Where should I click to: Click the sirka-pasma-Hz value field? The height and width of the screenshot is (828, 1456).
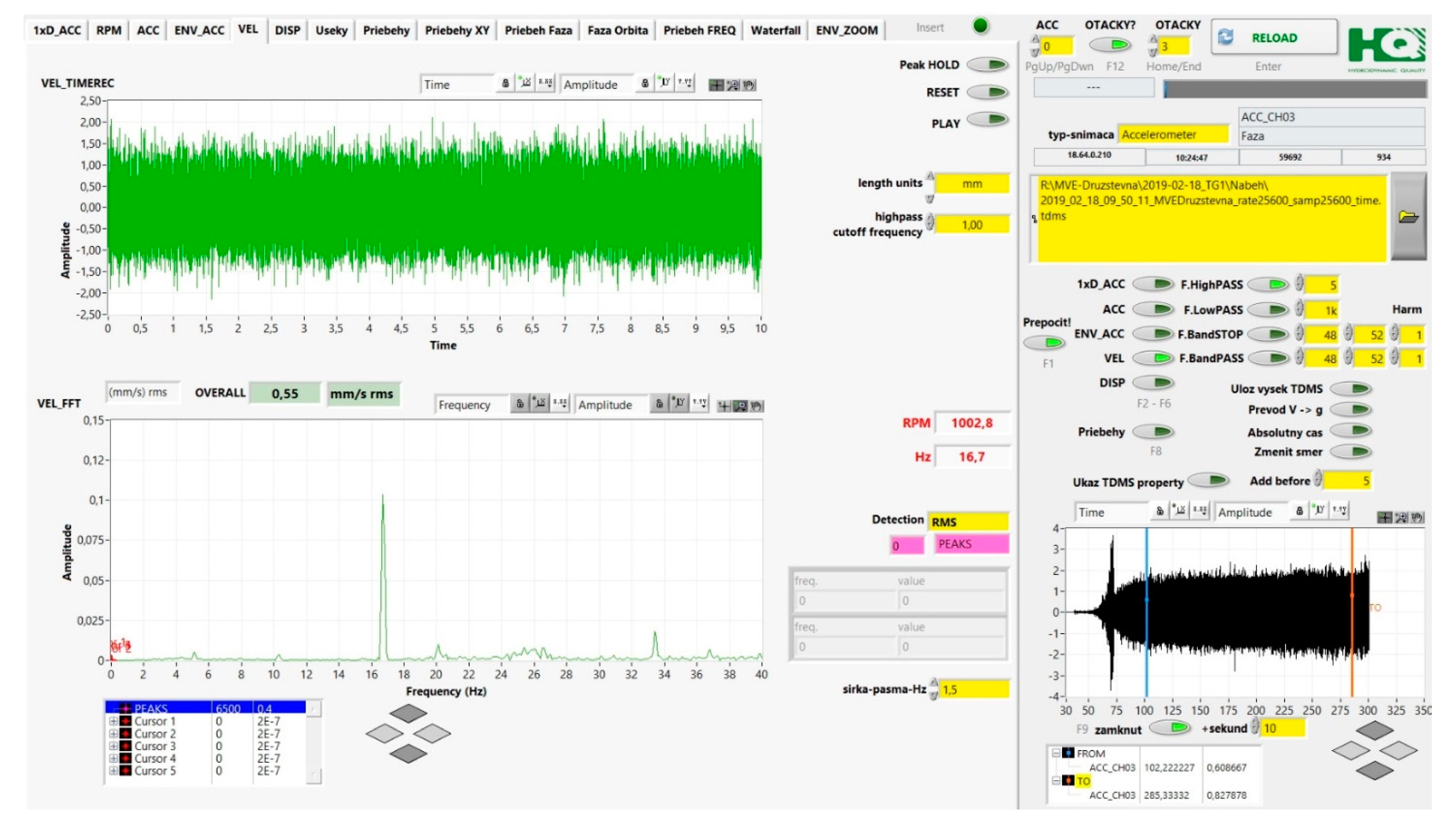point(974,689)
